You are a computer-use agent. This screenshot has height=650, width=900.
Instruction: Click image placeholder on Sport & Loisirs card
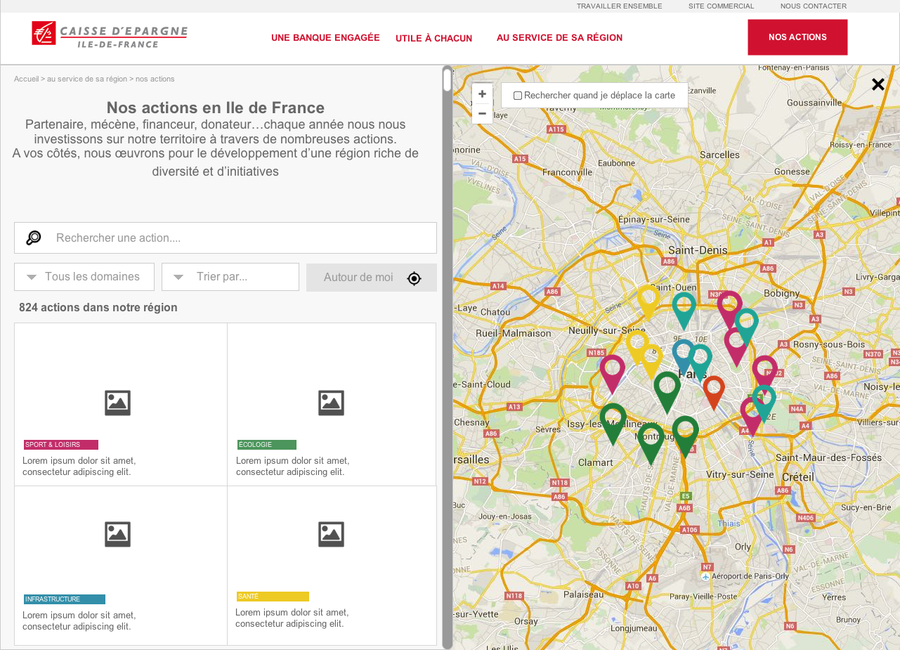pyautogui.click(x=118, y=403)
